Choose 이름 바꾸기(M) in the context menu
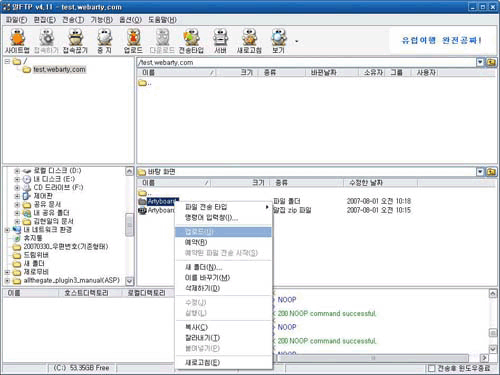Screen dimensions: 500x375 click(223, 278)
